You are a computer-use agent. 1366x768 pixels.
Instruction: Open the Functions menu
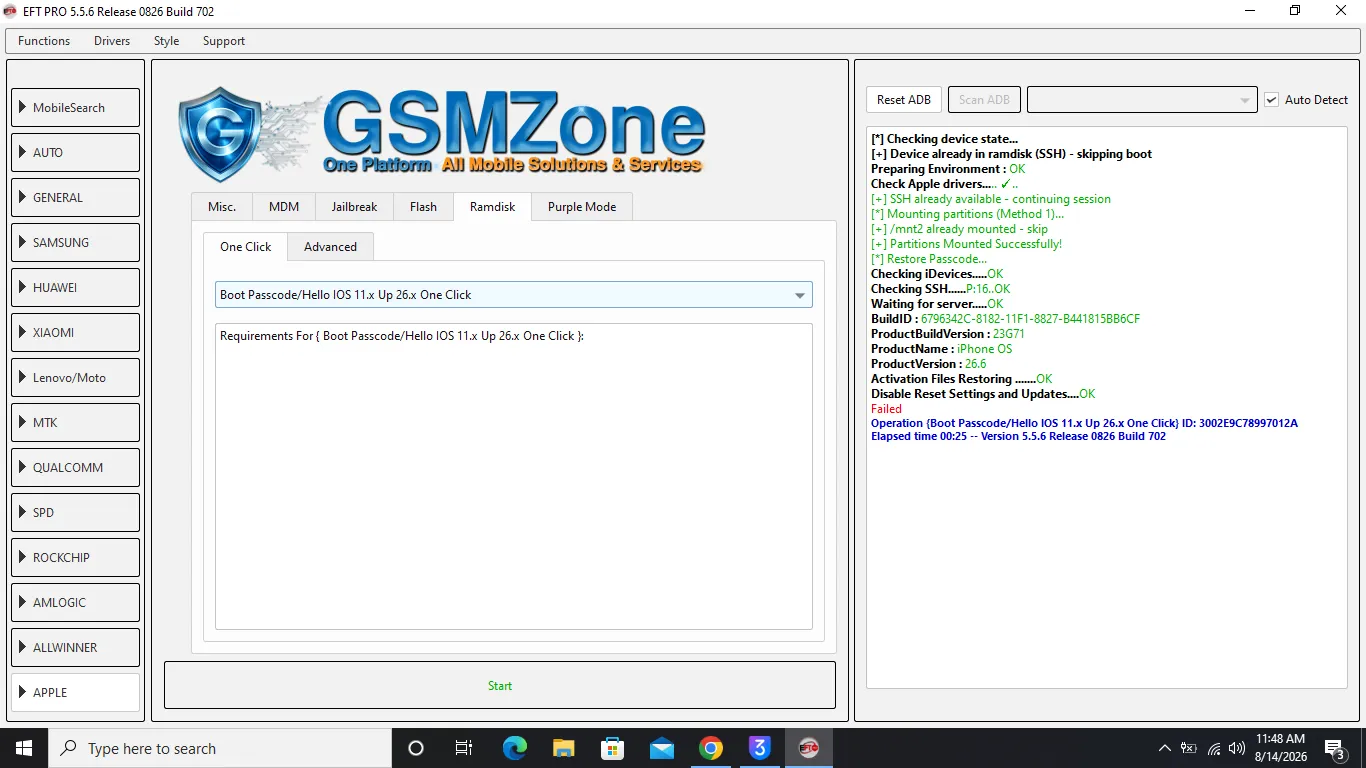(44, 41)
